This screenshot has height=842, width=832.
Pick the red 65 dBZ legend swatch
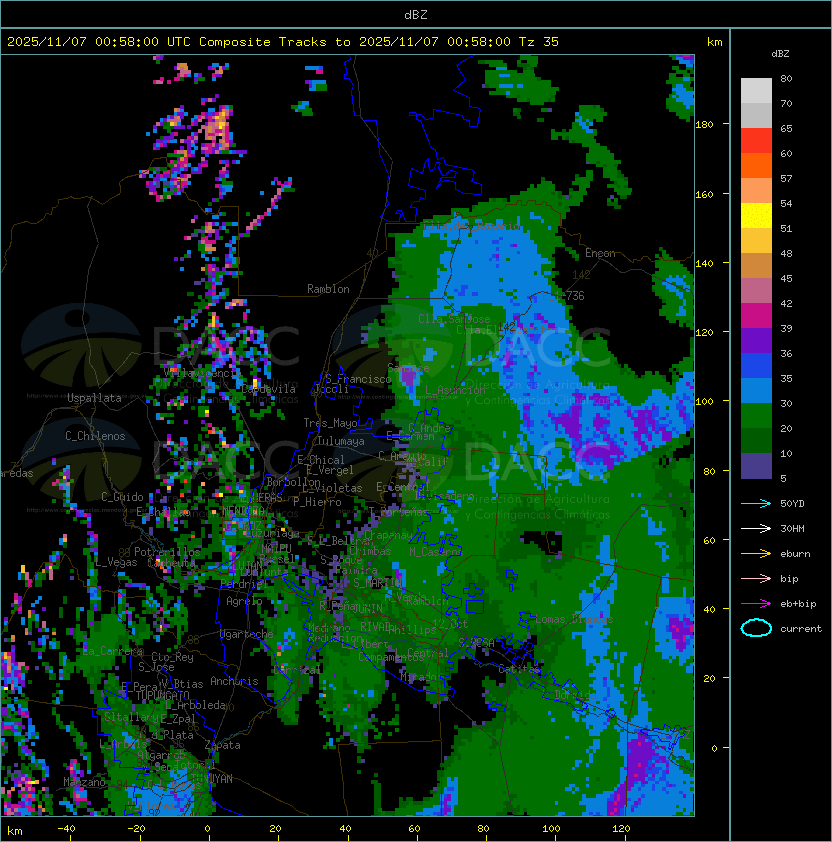coord(756,141)
